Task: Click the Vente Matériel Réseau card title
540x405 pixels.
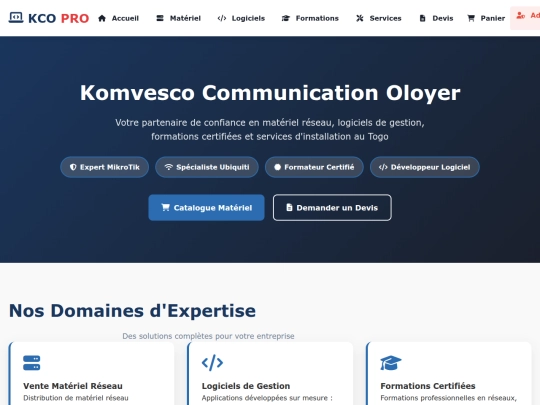Action: click(73, 386)
